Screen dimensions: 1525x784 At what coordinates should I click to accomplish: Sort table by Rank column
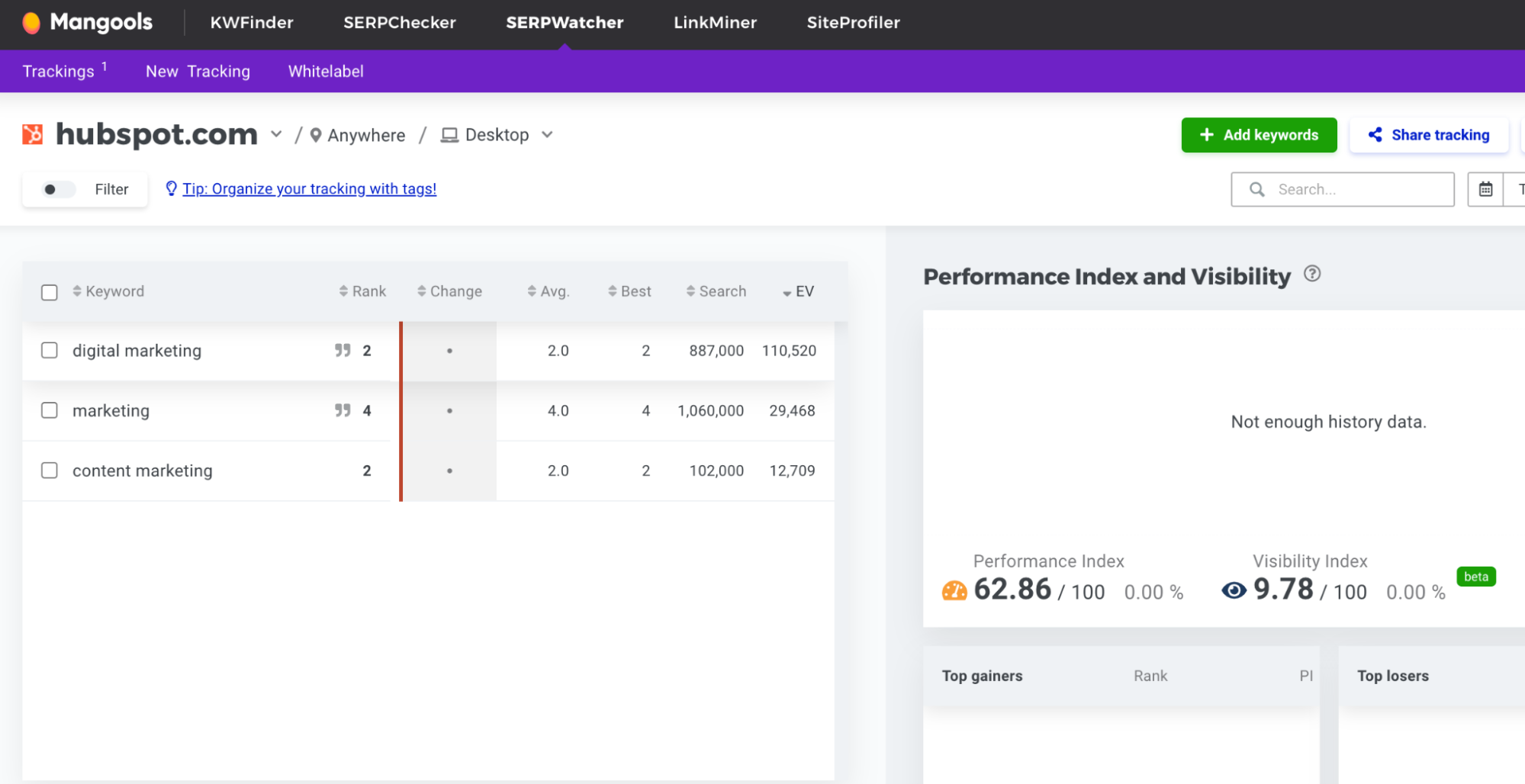click(363, 291)
